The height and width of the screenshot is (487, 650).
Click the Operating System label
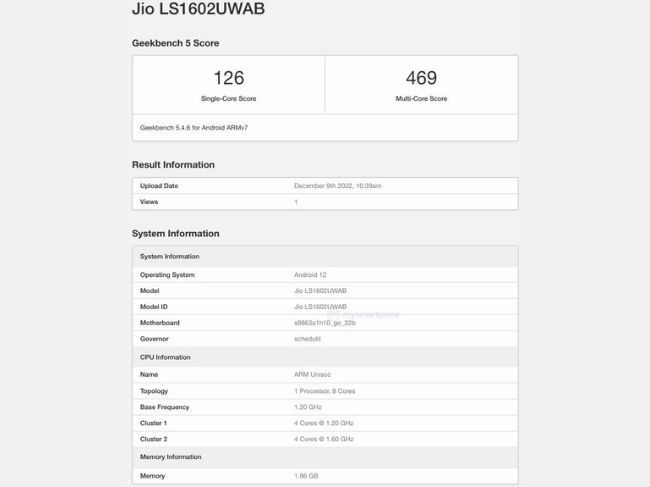tap(167, 275)
